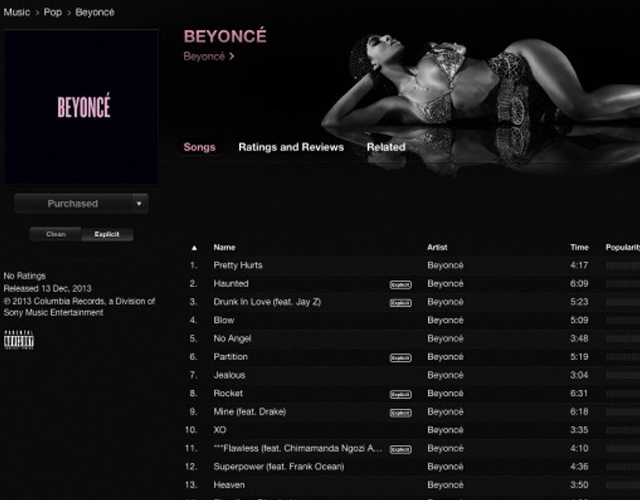Image resolution: width=640 pixels, height=500 pixels.
Task: Sort tracks using the track number arrow
Action: point(194,247)
